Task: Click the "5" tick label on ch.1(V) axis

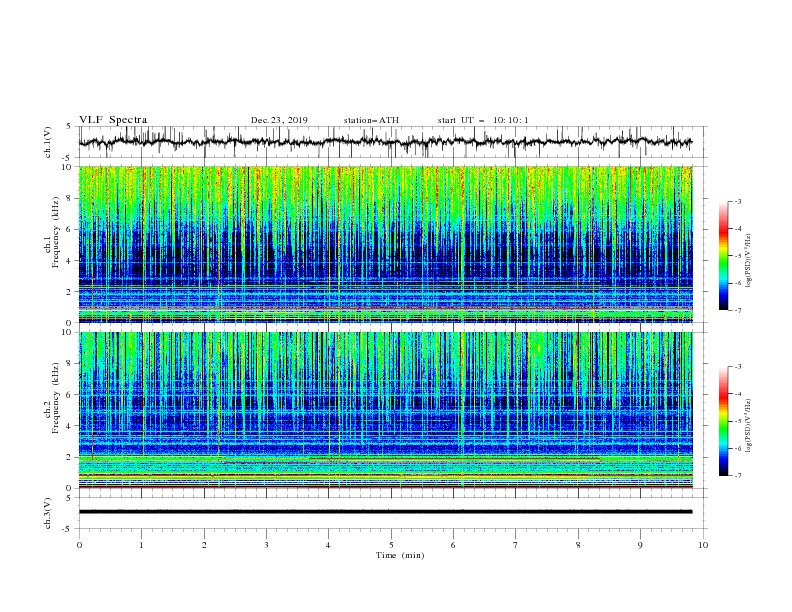Action: pyautogui.click(x=69, y=127)
